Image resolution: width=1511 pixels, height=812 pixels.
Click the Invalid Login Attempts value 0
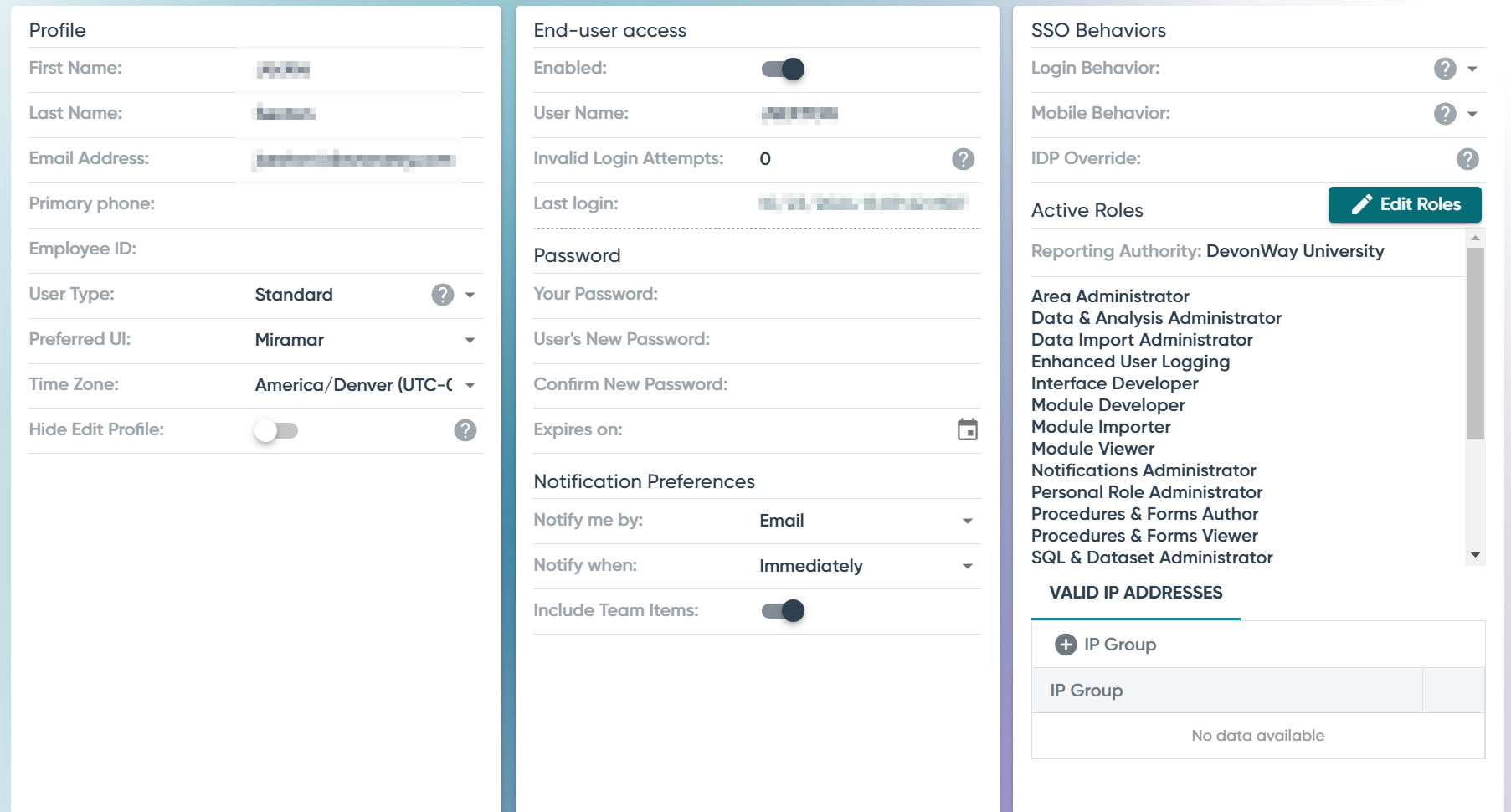point(765,159)
